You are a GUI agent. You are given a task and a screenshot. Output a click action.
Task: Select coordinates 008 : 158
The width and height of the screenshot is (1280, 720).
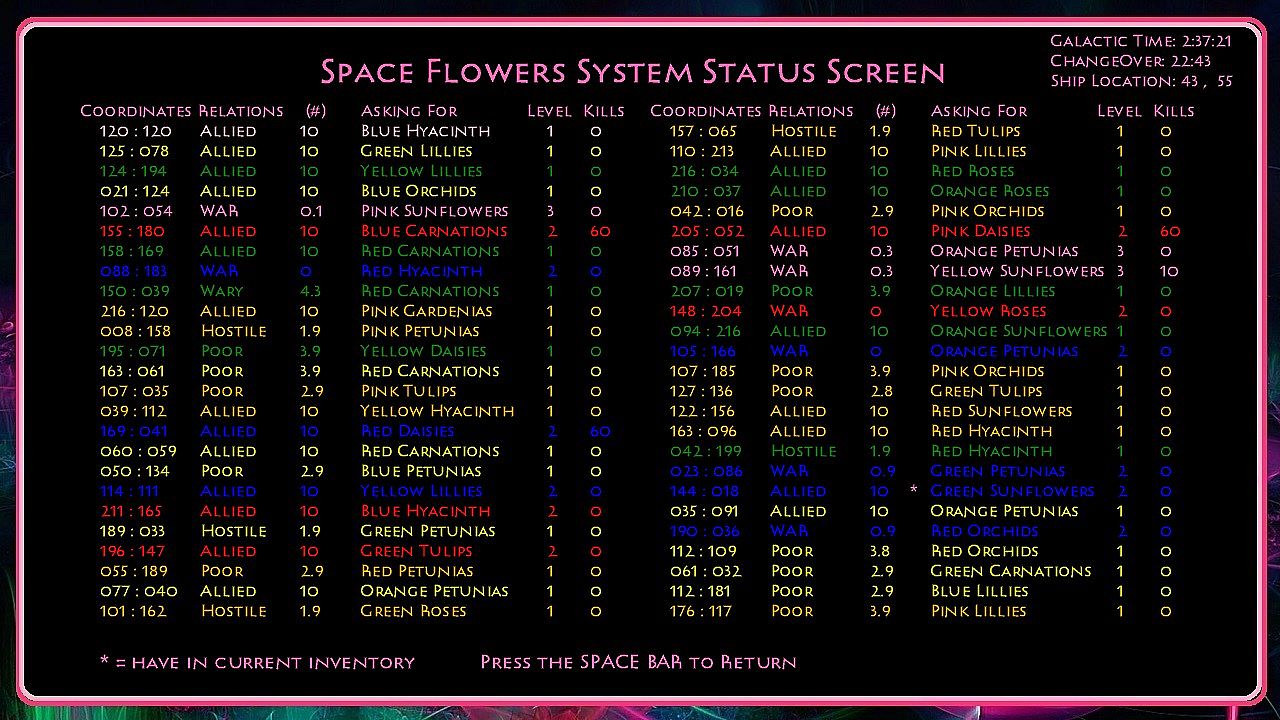pyautogui.click(x=135, y=331)
